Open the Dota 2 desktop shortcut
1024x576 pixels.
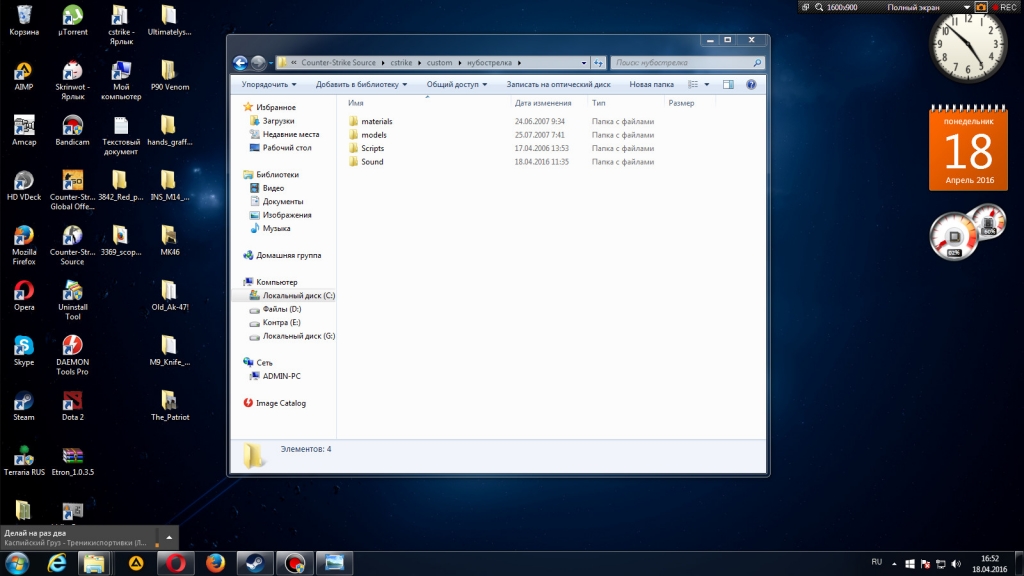72,400
